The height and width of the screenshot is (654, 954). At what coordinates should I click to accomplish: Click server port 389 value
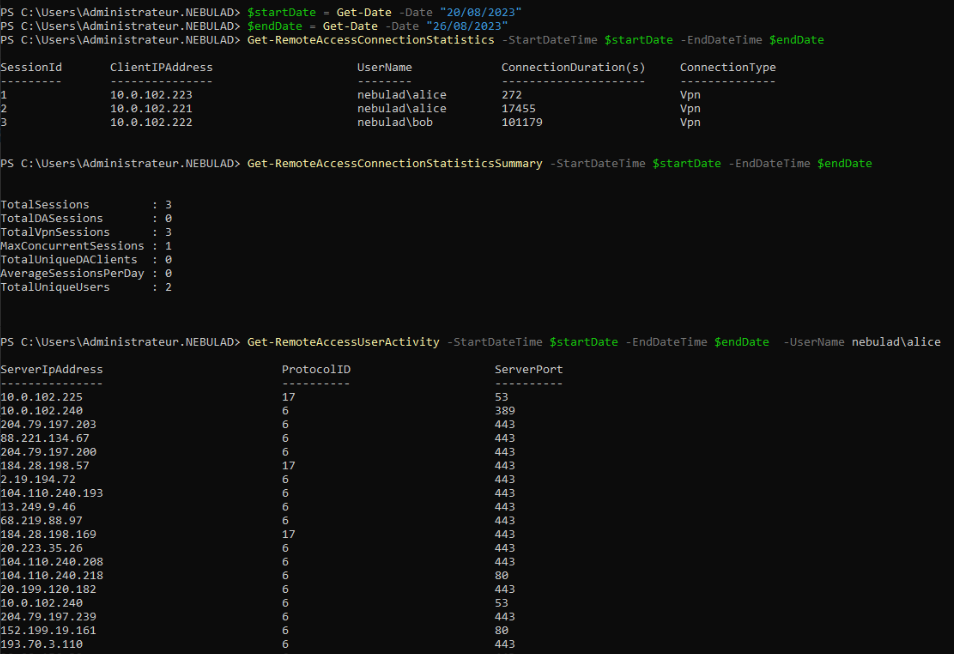click(x=505, y=411)
